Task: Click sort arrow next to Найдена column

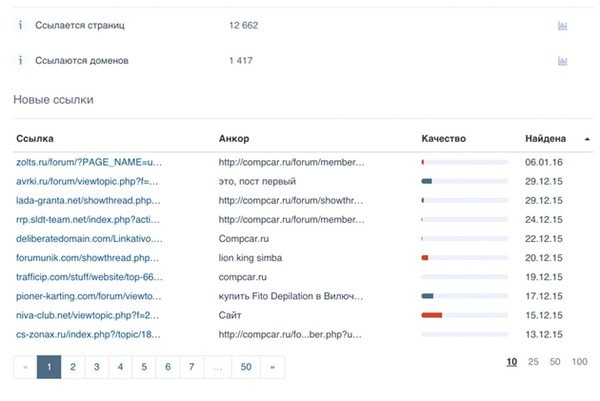Action: pyautogui.click(x=587, y=139)
